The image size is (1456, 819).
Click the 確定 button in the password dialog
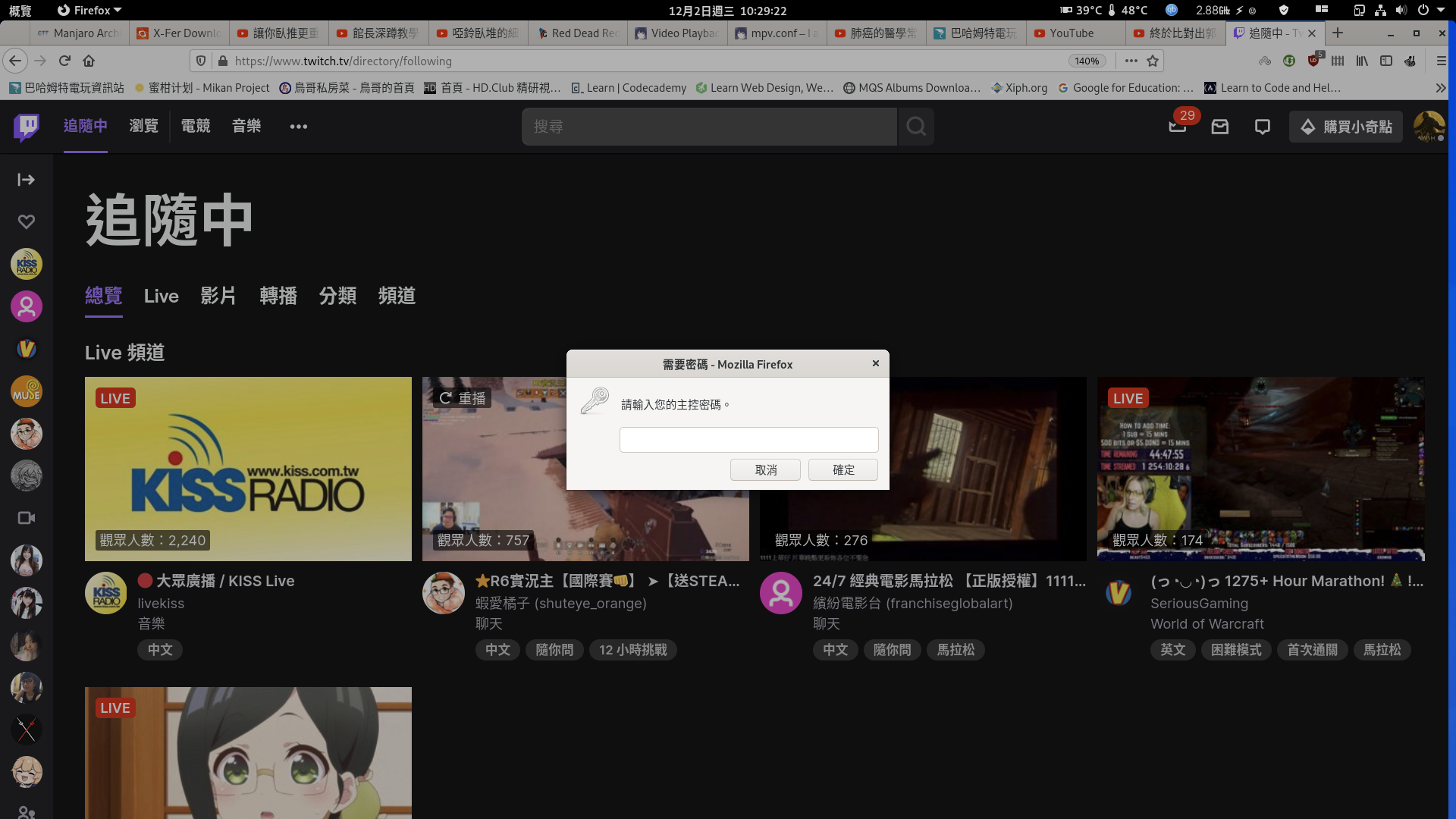coord(843,470)
